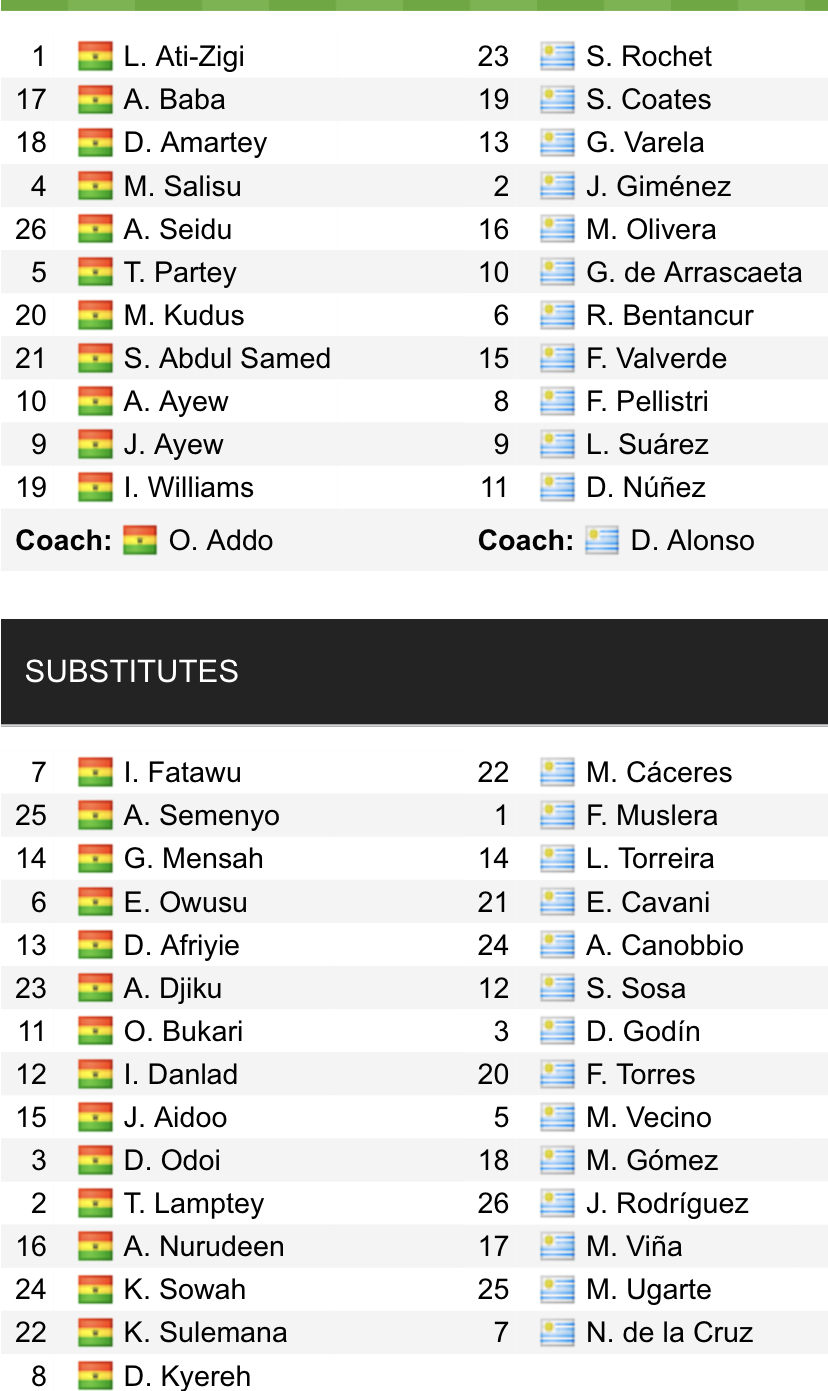Click Uruguay flag beside S. Rochet
Screen dimensions: 828x1391
point(557,56)
